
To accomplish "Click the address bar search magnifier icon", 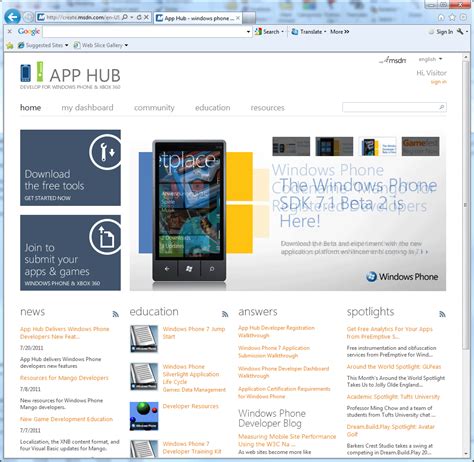I will coord(125,17).
